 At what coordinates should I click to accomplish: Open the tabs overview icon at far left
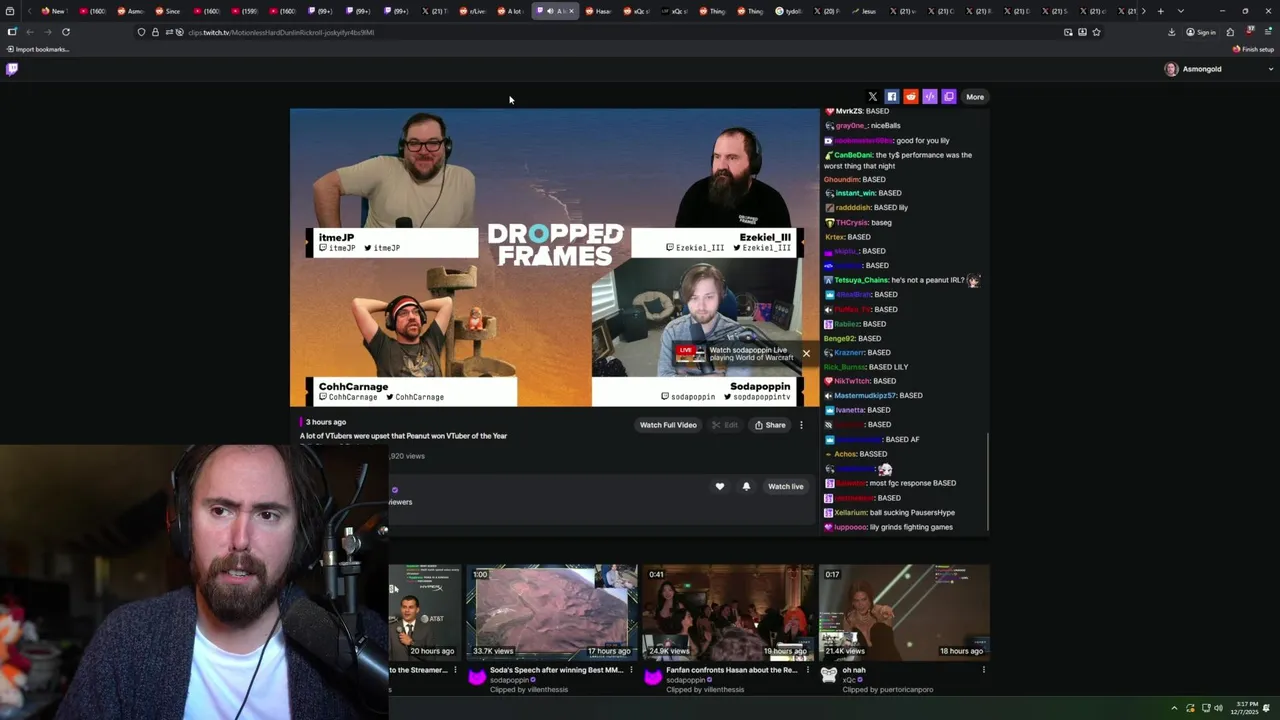(10, 11)
